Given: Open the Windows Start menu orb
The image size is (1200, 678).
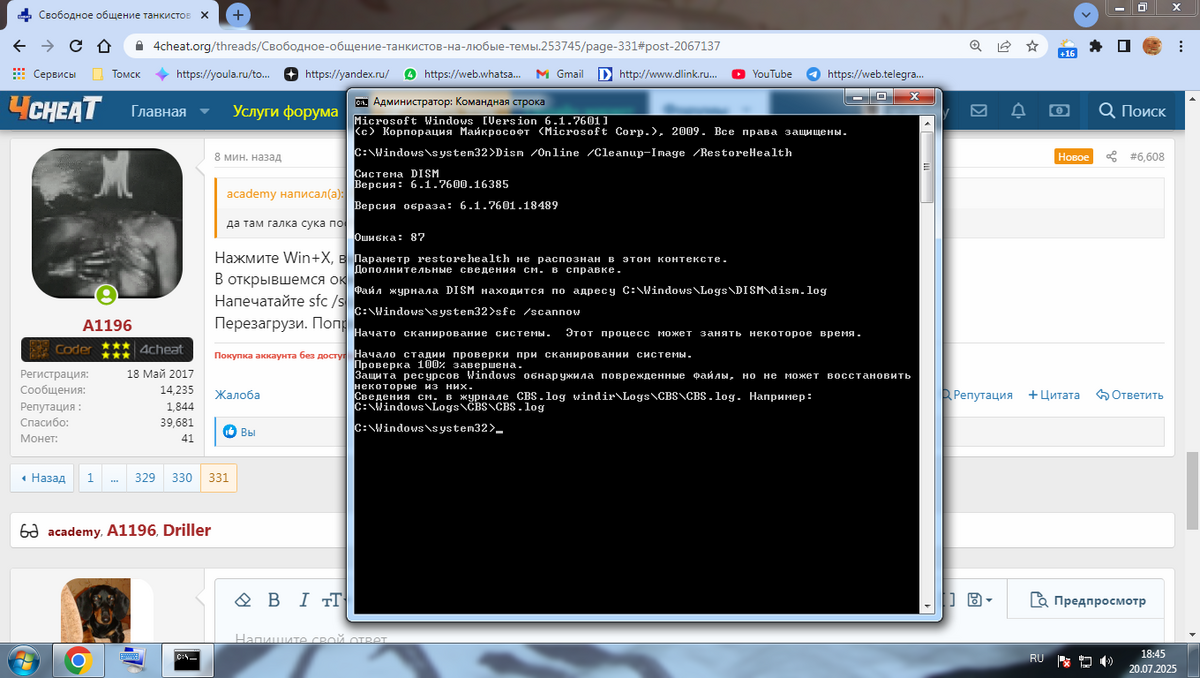Looking at the screenshot, I should click(24, 660).
